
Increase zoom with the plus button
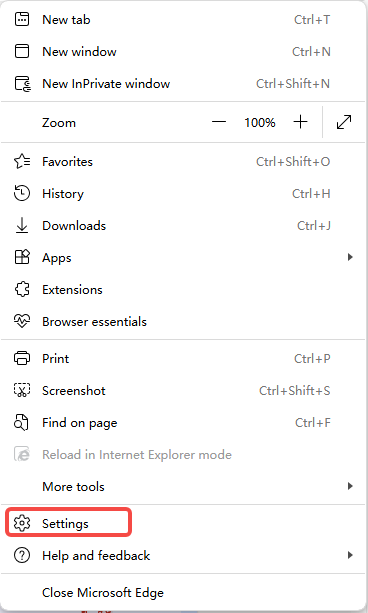coord(300,122)
